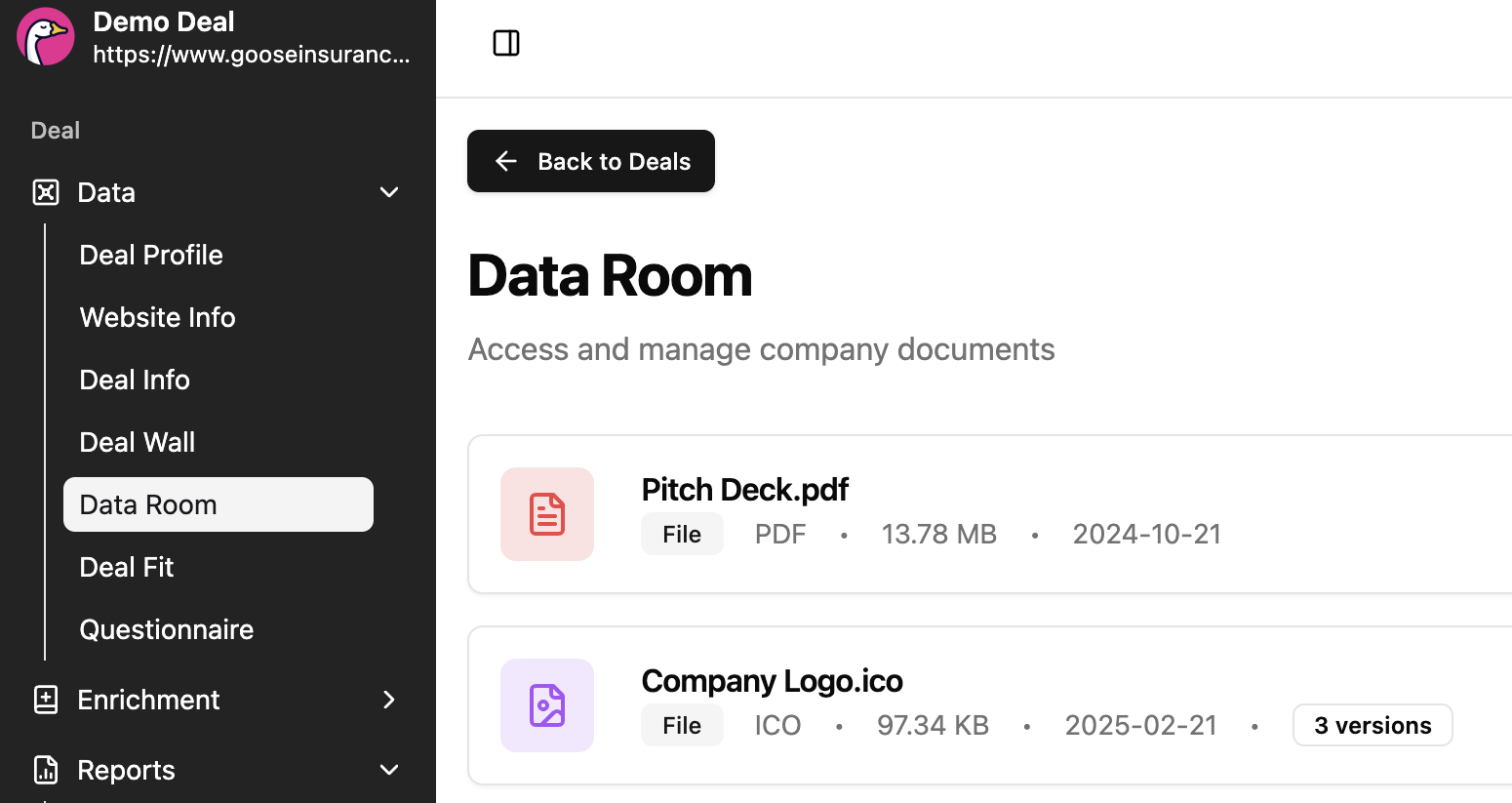Go to the Deal Wall
Viewport: 1512px width, 803px height.
tap(138, 442)
